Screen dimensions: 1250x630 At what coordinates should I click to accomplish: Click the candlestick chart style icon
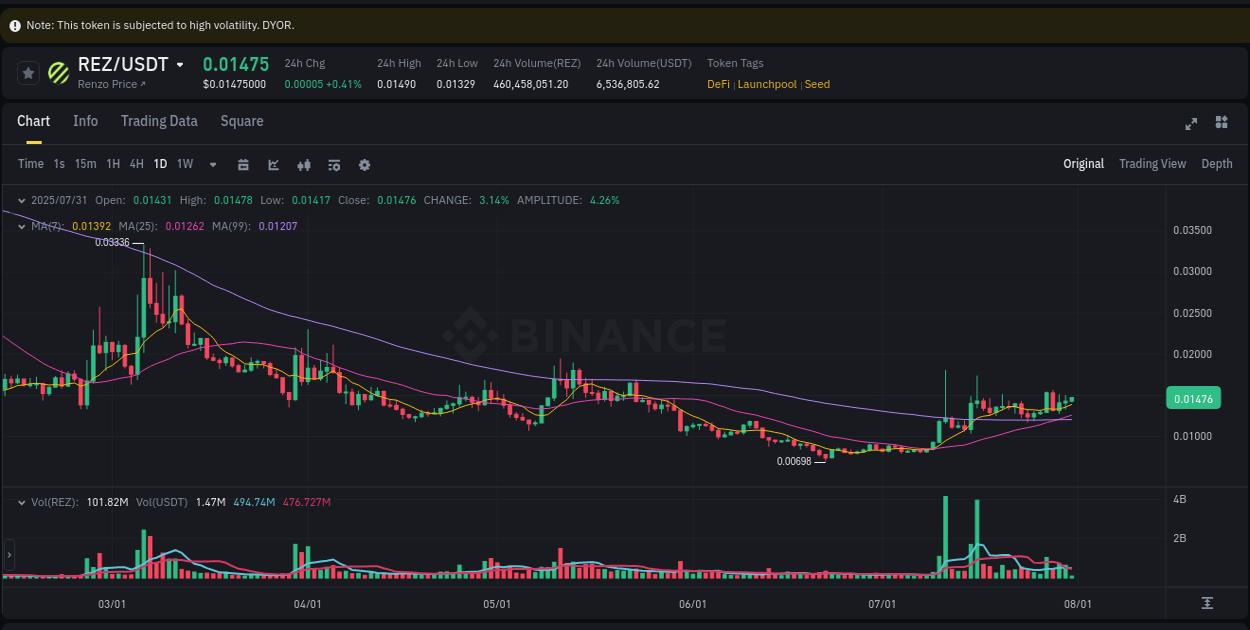click(x=303, y=164)
